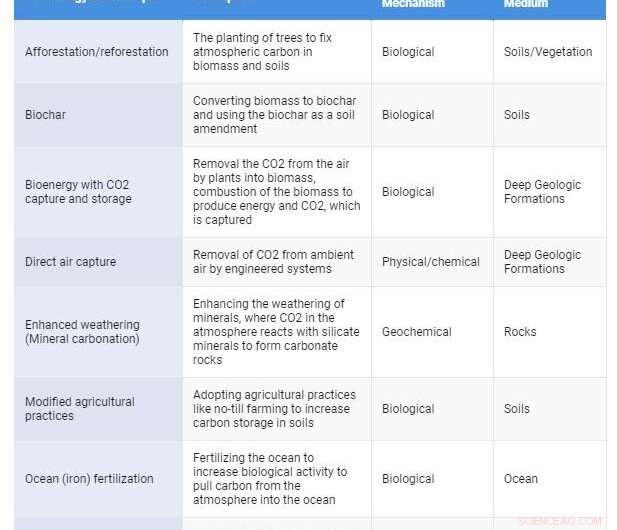Select the Physical/chemical mechanism cell
This screenshot has width=617, height=530.
pos(431,262)
